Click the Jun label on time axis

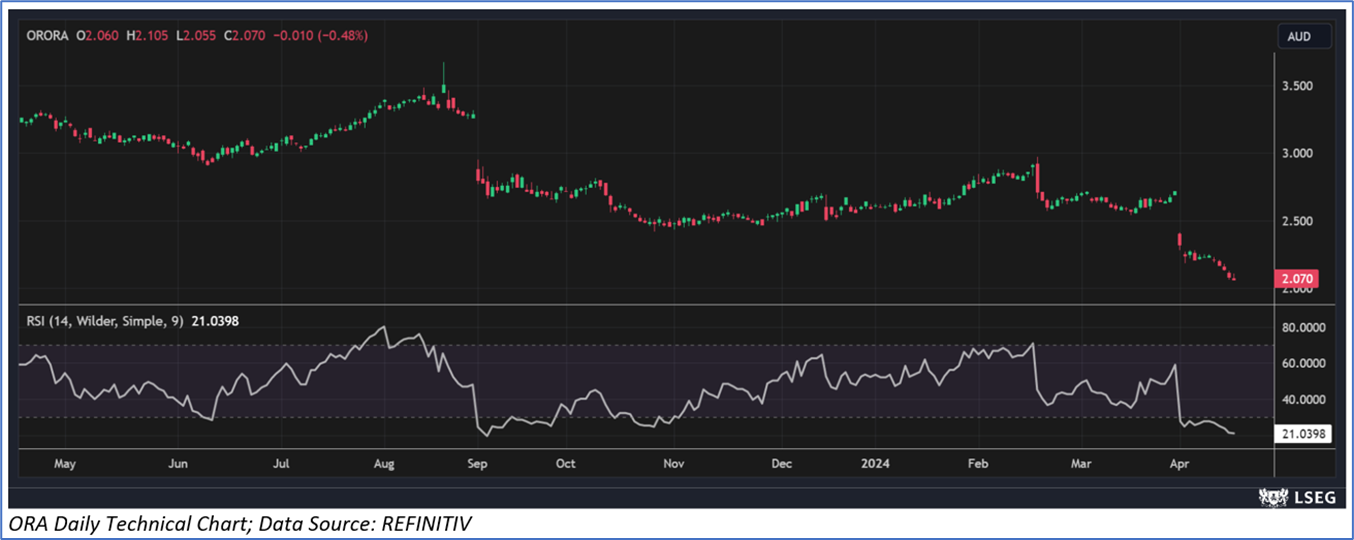click(178, 464)
